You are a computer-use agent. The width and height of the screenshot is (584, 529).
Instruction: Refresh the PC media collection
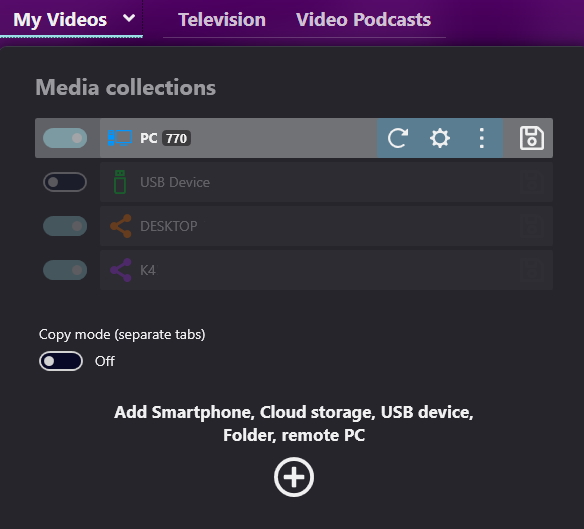pos(398,138)
